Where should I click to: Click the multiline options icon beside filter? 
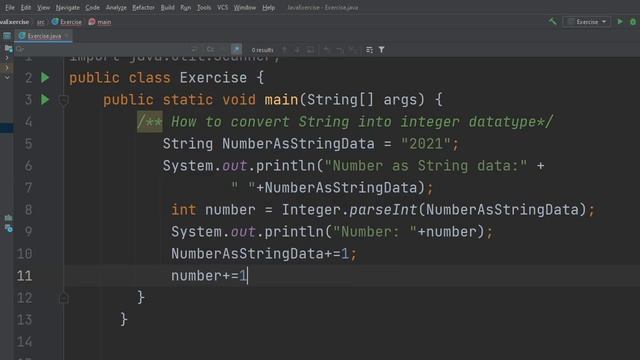tap(369, 50)
